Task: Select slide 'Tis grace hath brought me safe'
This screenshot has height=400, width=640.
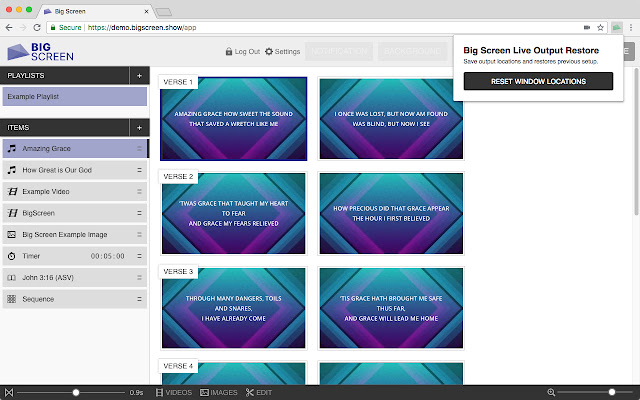Action: point(391,308)
